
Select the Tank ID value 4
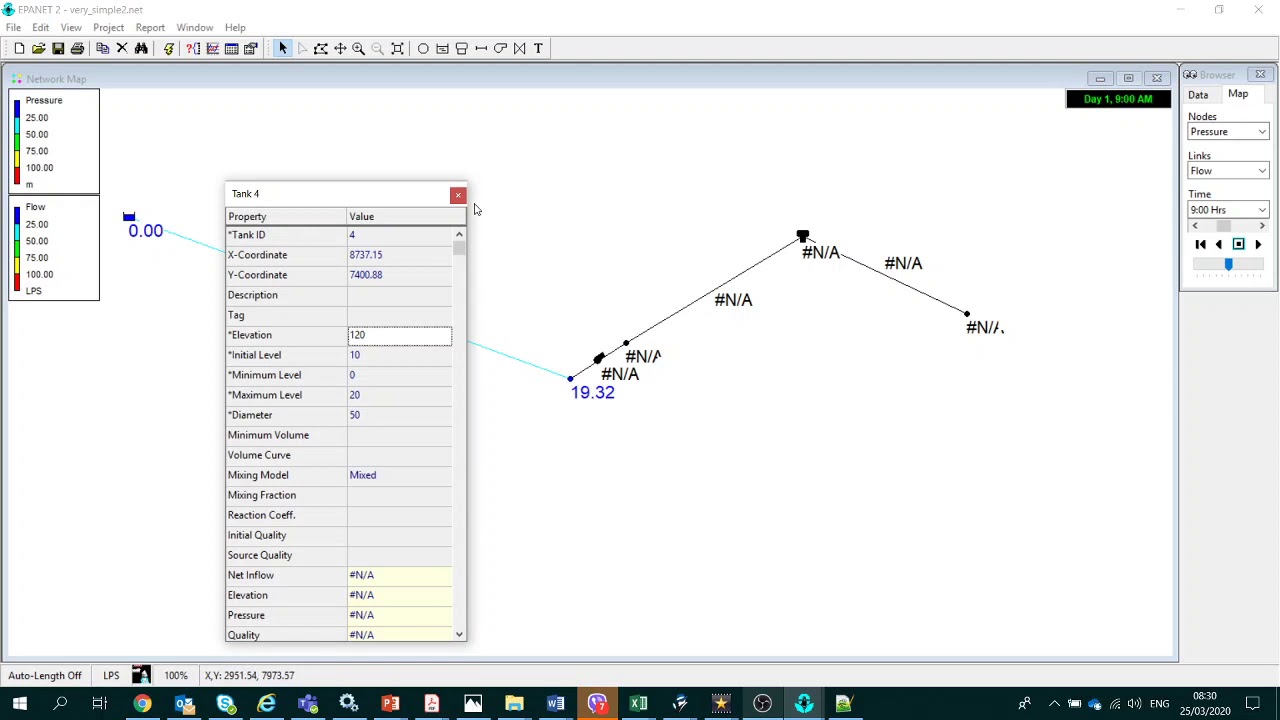[x=399, y=235]
